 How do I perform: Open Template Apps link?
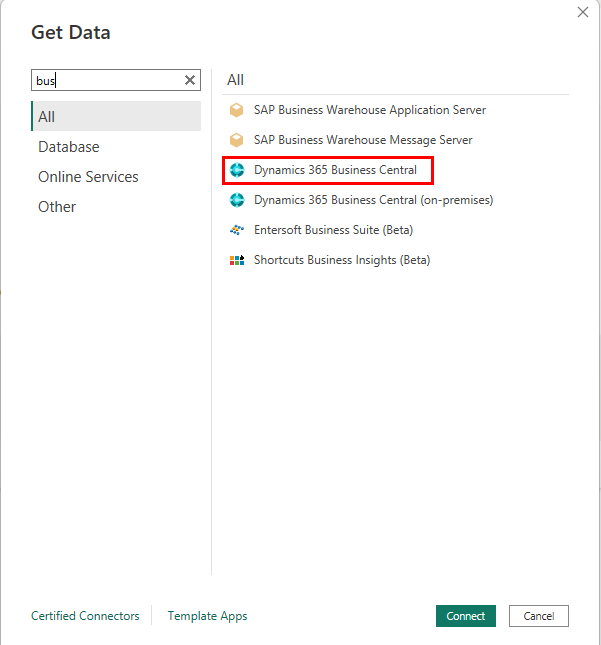pos(207,616)
